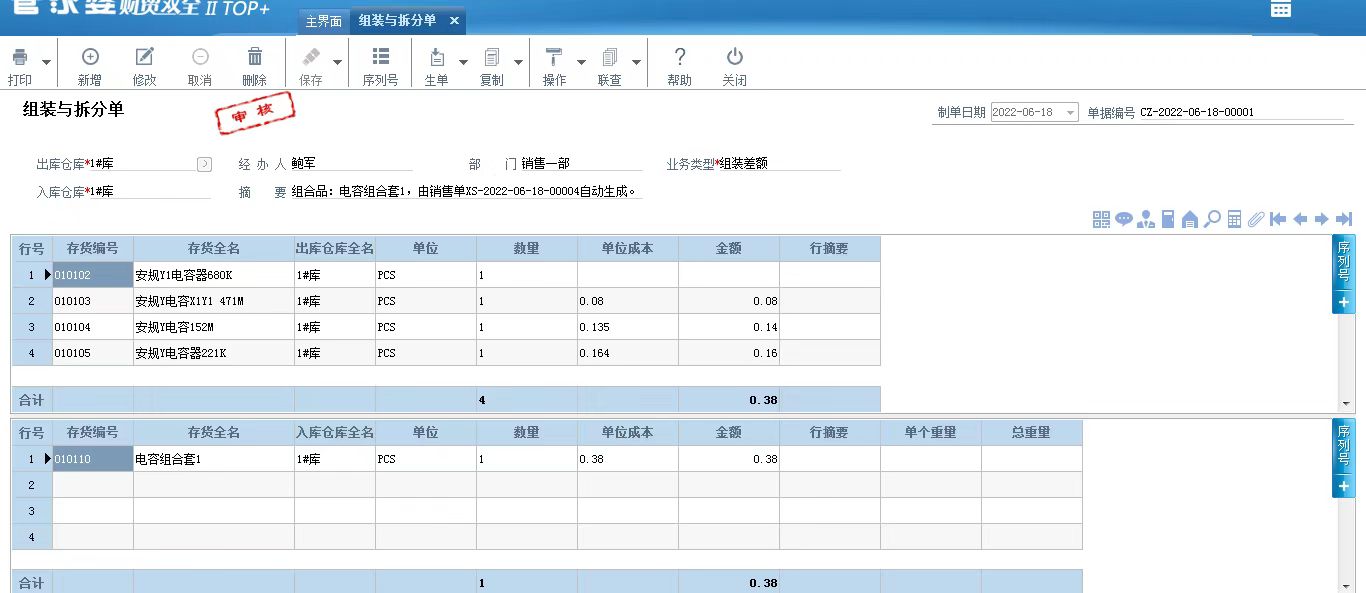The image size is (1366, 593).
Task: Open the 序列号 list icon in toolbar
Action: pyautogui.click(x=380, y=58)
